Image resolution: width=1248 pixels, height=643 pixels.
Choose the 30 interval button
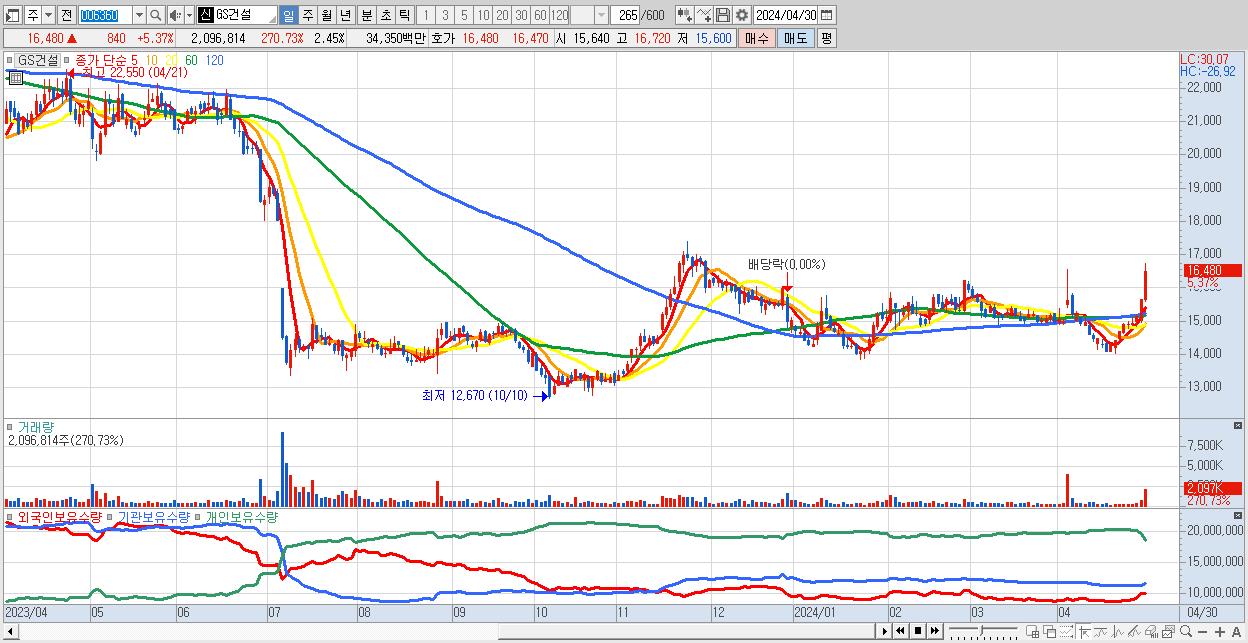coord(521,15)
